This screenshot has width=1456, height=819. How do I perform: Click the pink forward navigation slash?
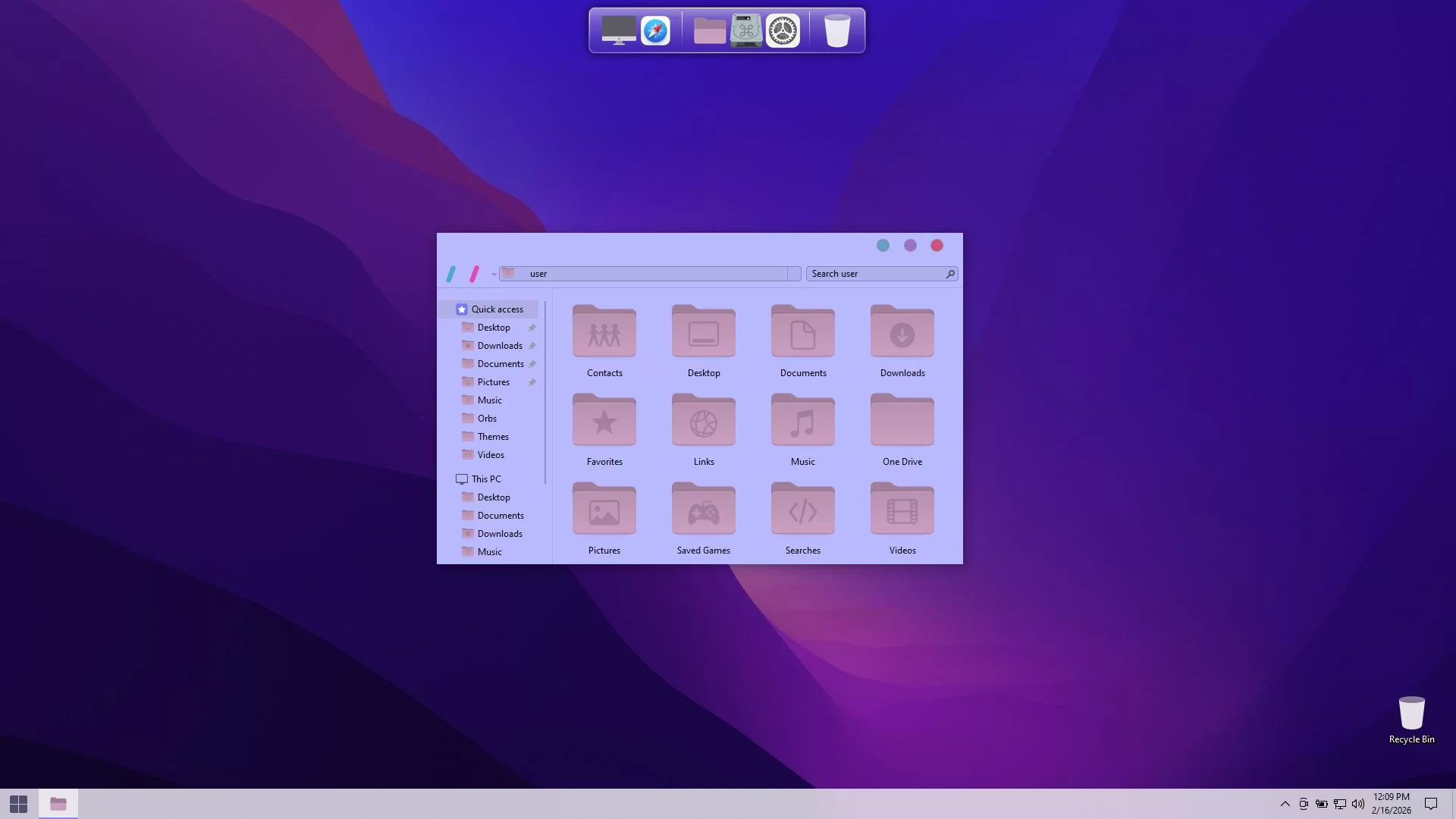475,274
